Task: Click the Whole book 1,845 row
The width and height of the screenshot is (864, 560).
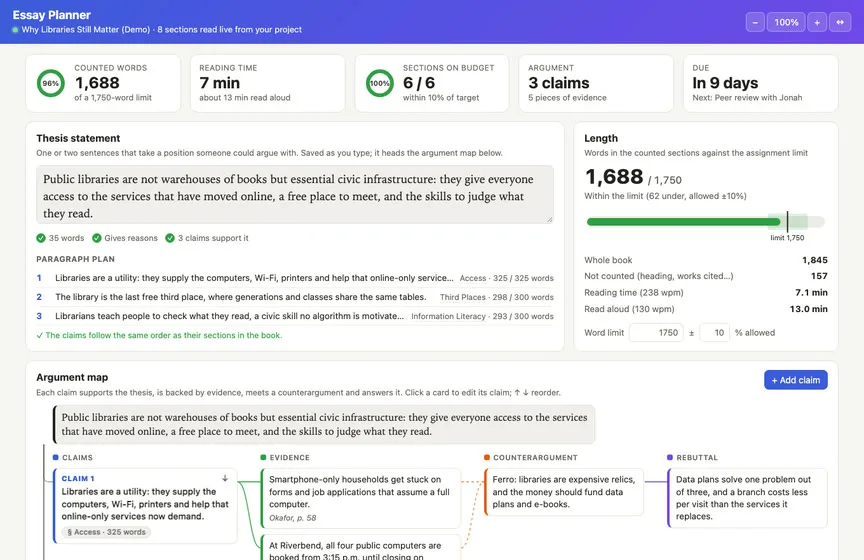Action: point(706,260)
